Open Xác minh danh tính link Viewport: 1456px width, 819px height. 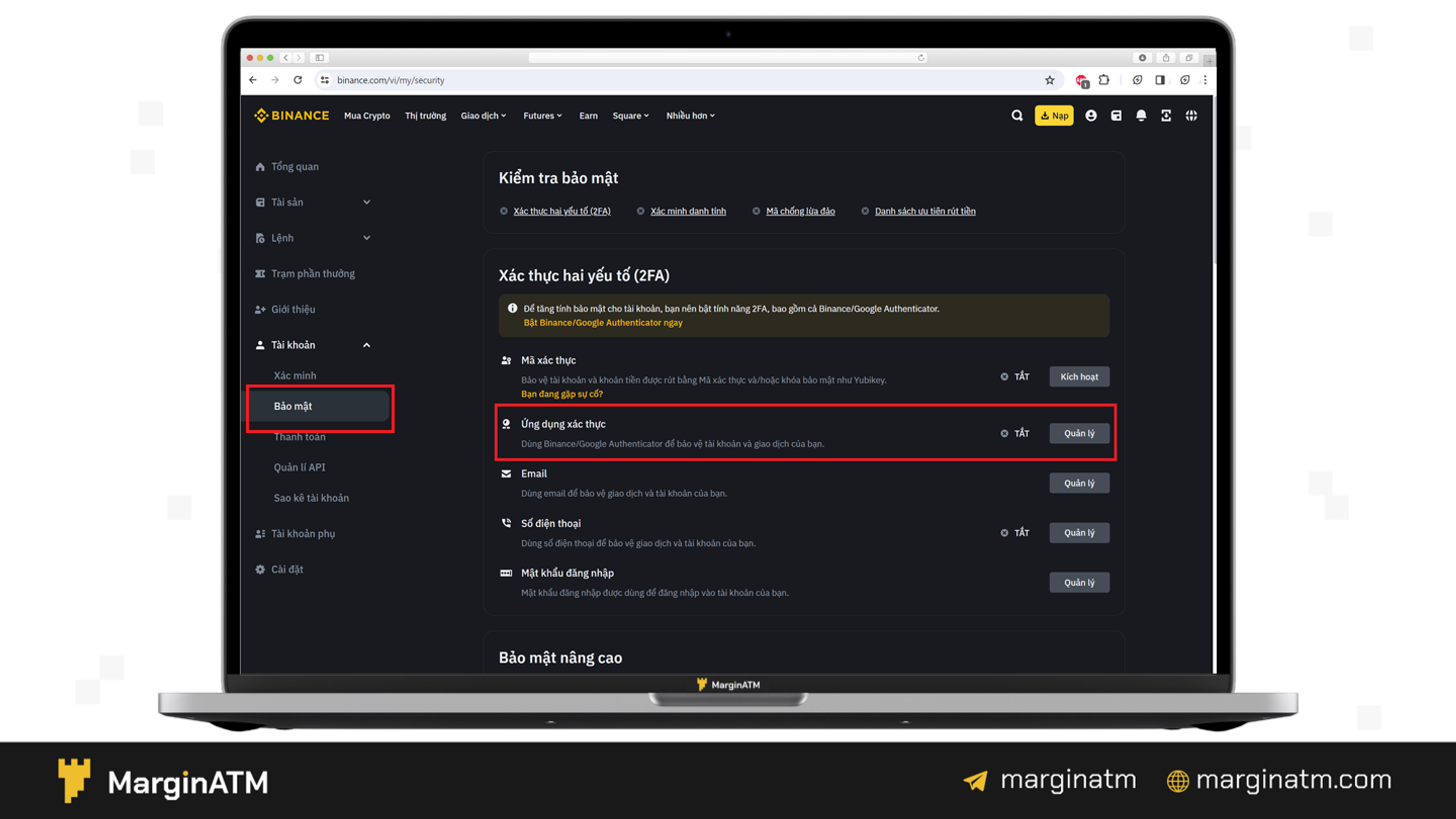pyautogui.click(x=688, y=211)
